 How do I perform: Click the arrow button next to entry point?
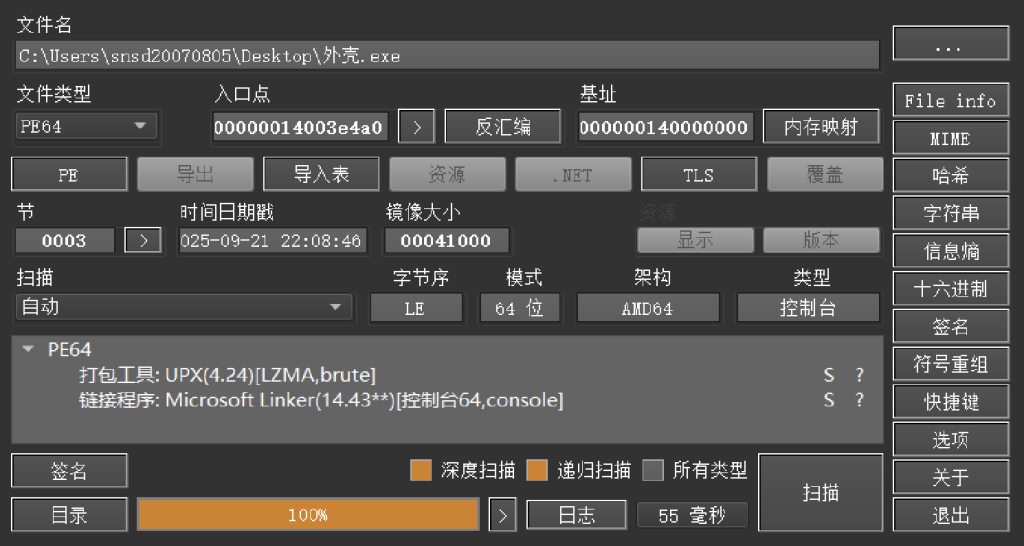tap(416, 127)
